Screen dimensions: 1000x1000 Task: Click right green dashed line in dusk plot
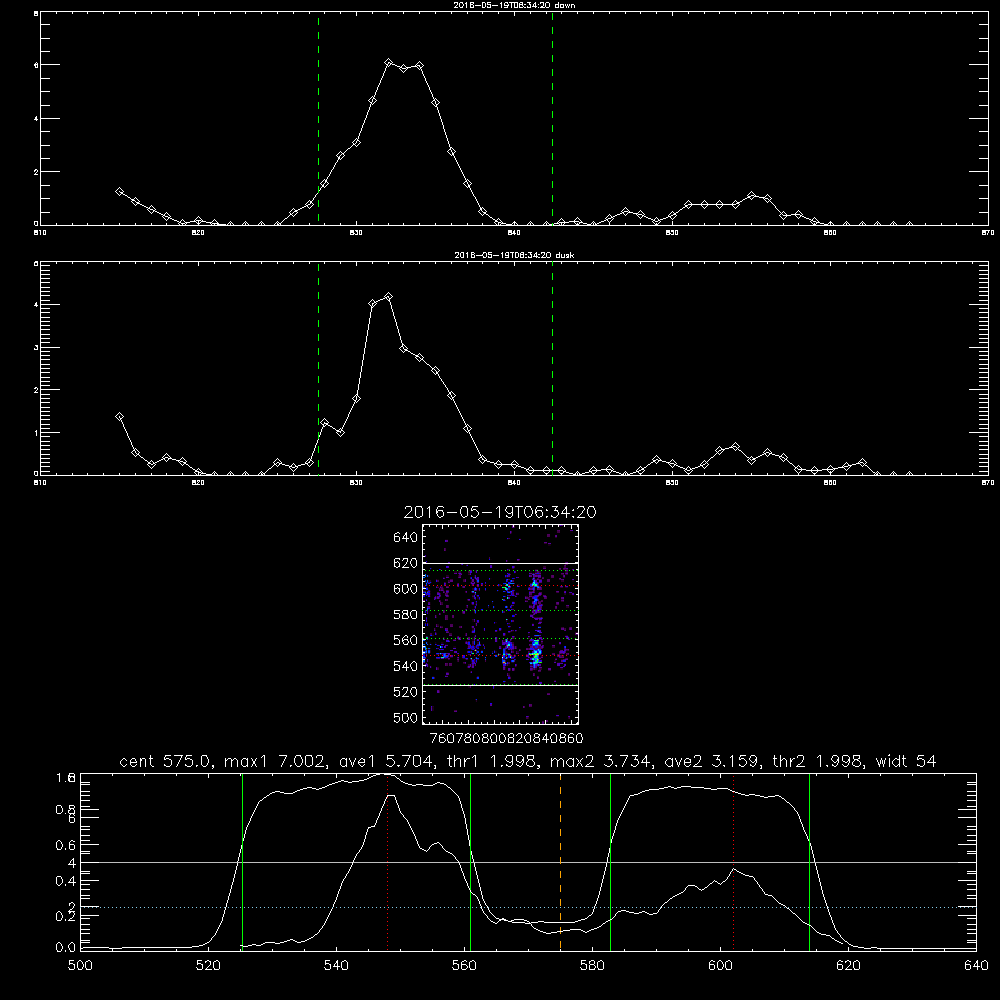[552, 369]
